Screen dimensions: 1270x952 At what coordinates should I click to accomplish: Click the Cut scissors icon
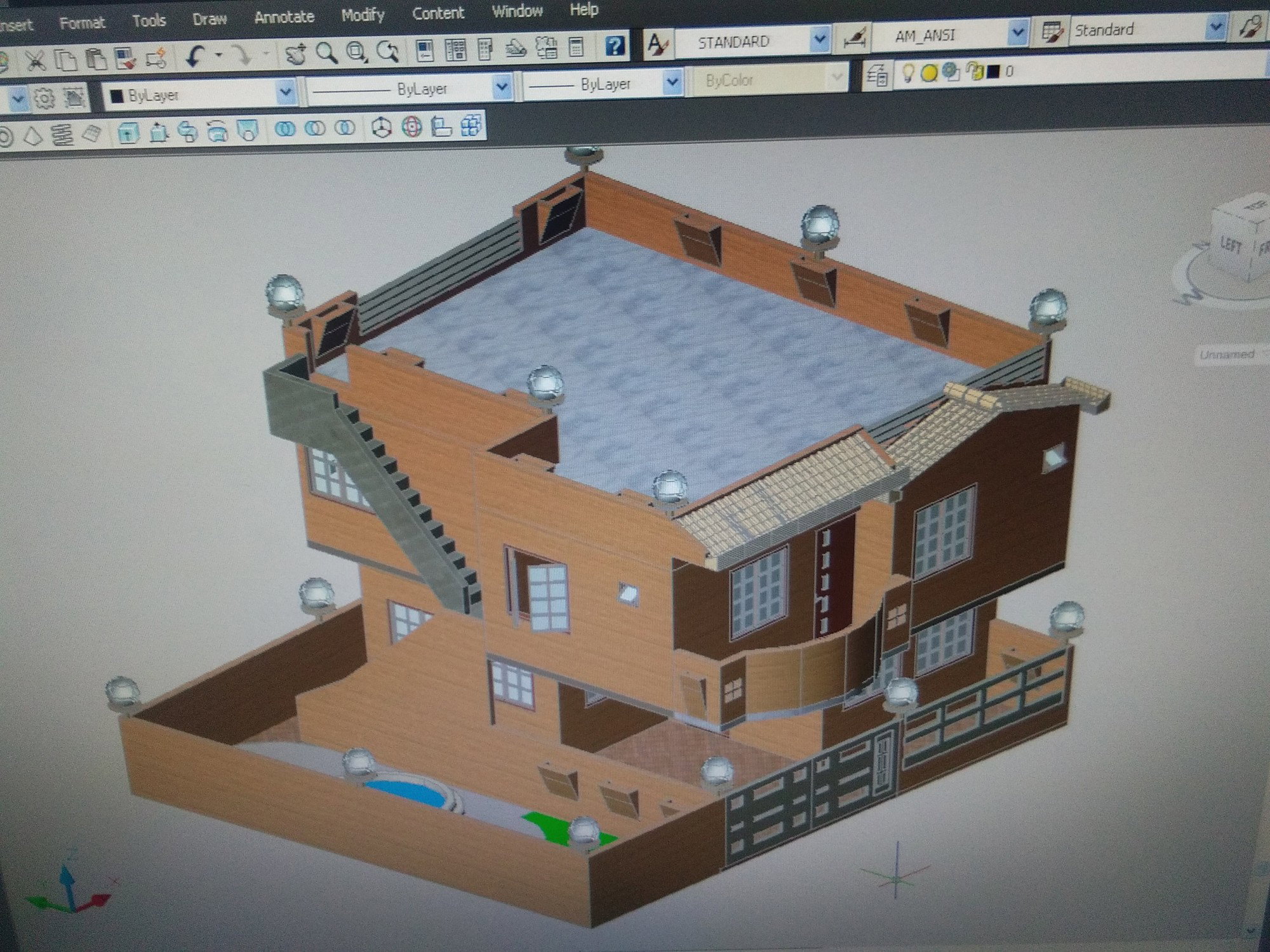pos(35,61)
